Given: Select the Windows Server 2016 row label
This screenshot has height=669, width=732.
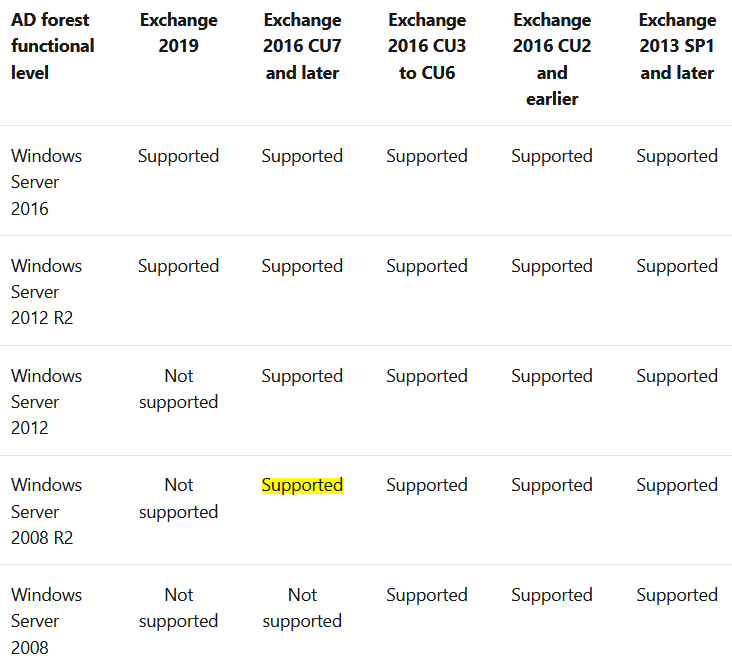Looking at the screenshot, I should tap(47, 182).
